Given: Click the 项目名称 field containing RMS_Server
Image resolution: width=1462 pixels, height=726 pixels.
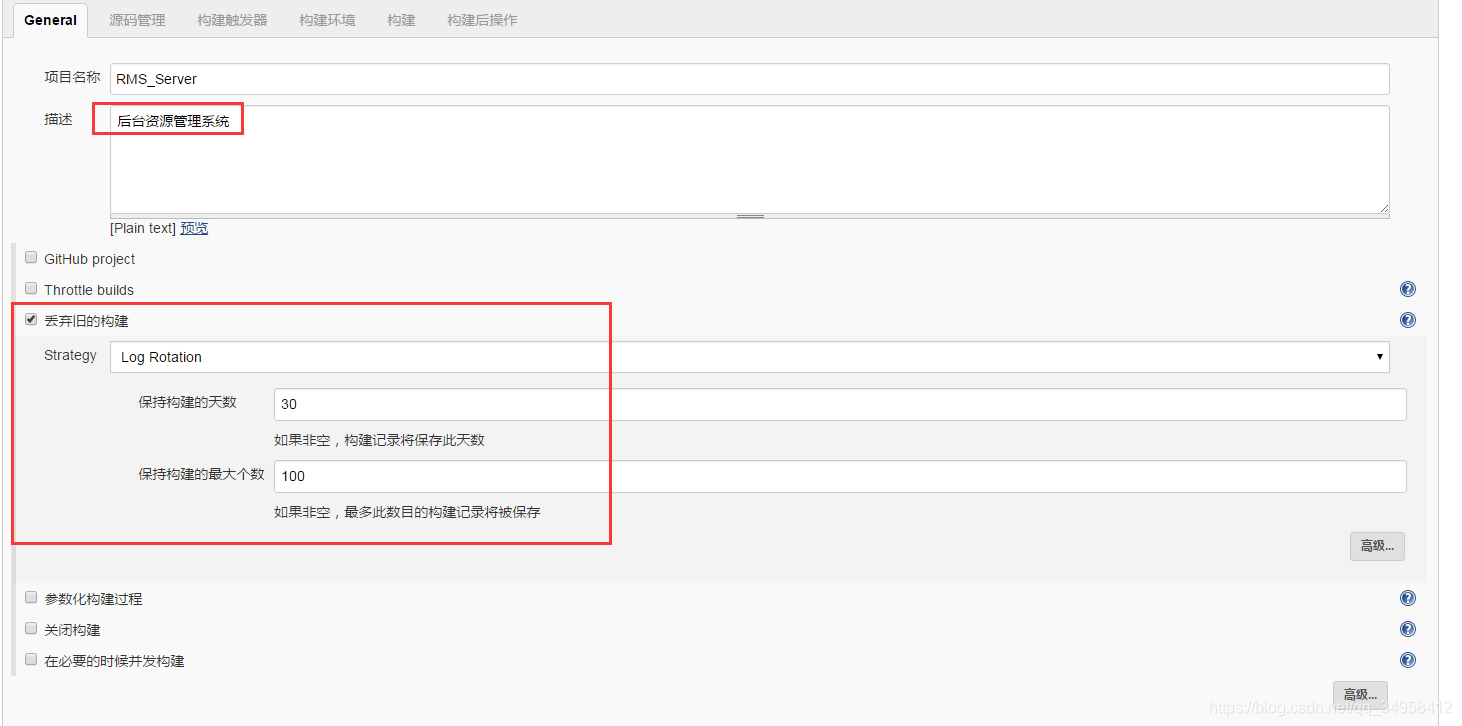Looking at the screenshot, I should (750, 79).
